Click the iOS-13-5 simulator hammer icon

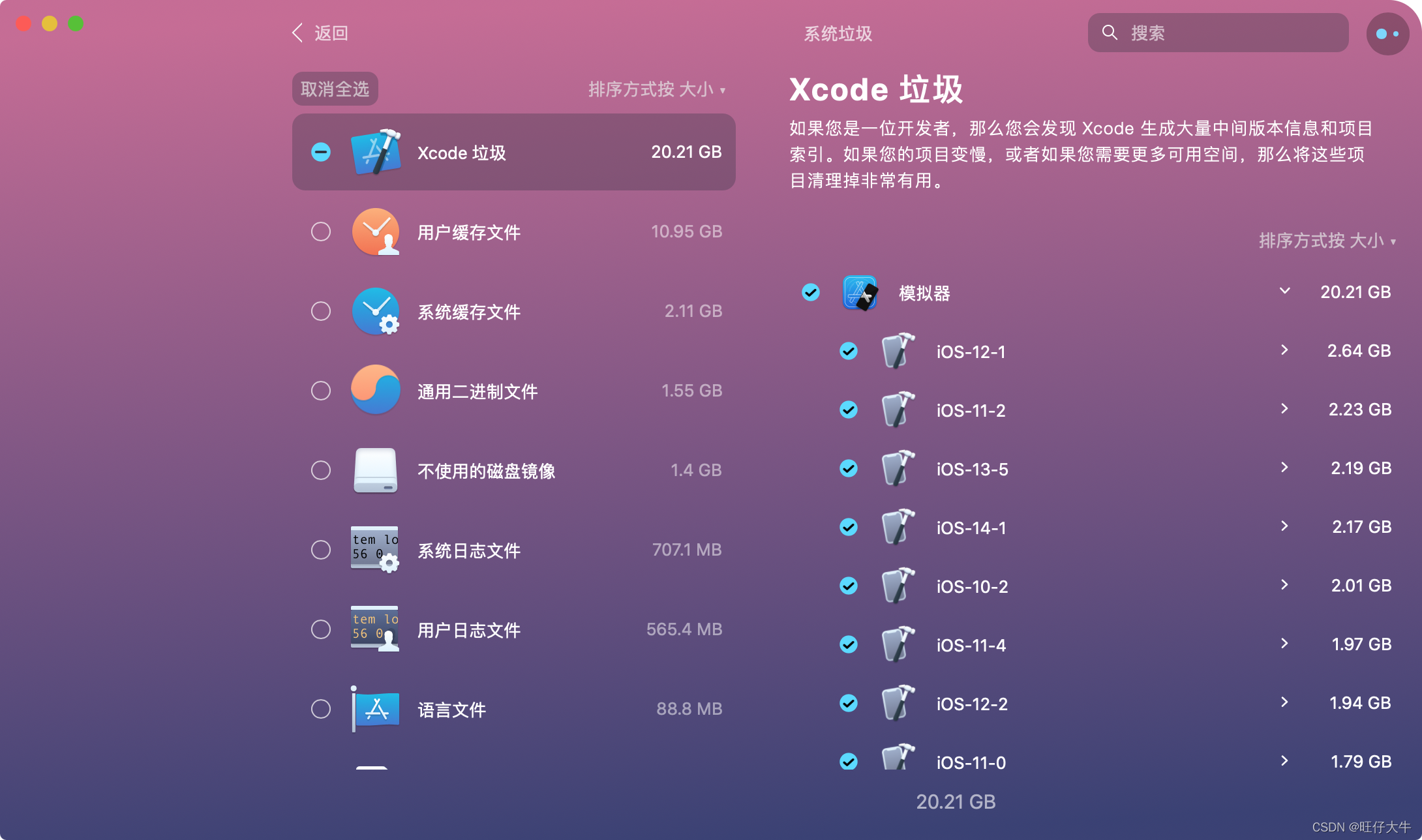point(898,468)
